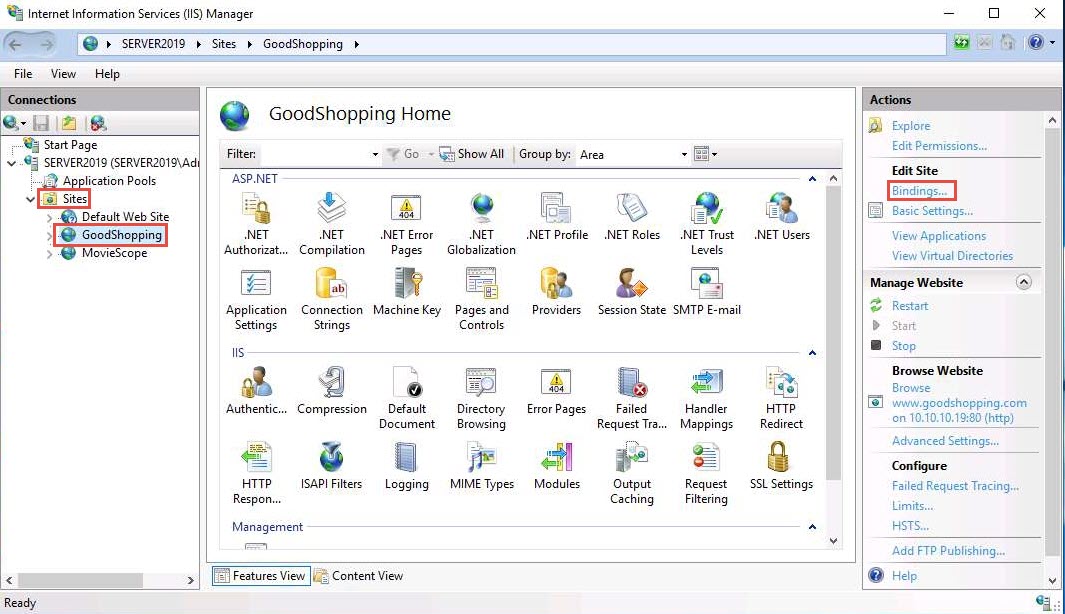Collapse the Manage Website actions section
This screenshot has height=614, width=1065.
(1023, 283)
